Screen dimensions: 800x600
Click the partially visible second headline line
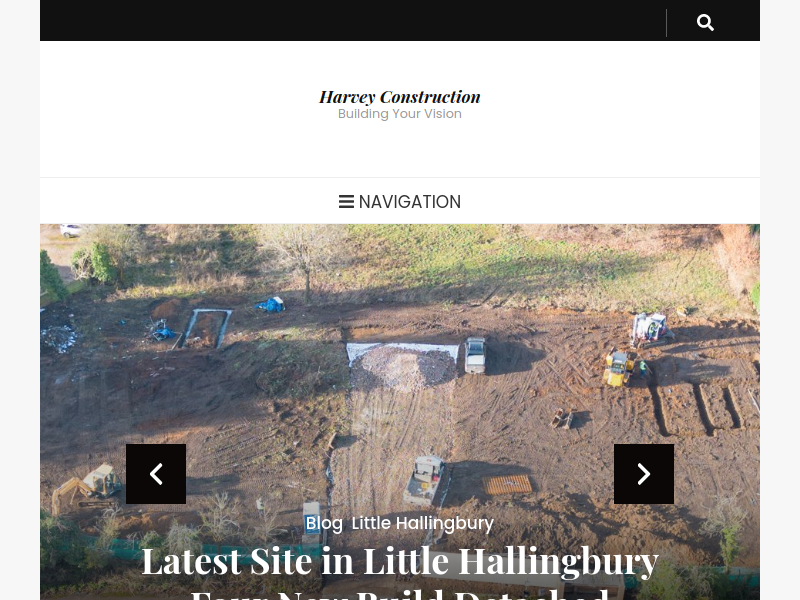click(x=400, y=594)
